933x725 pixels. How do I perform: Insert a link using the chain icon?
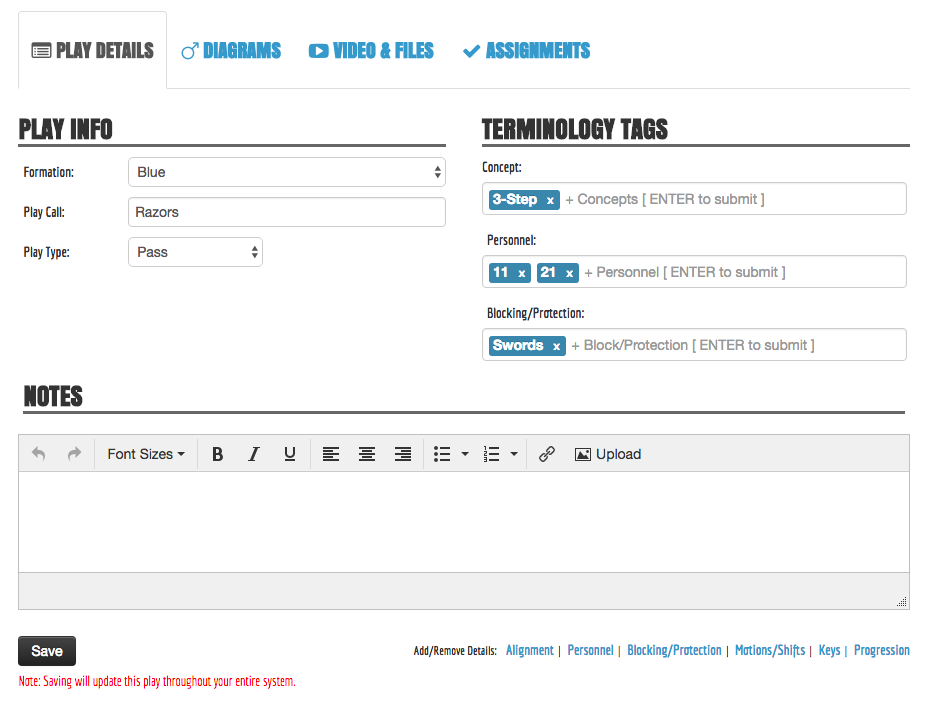point(546,454)
